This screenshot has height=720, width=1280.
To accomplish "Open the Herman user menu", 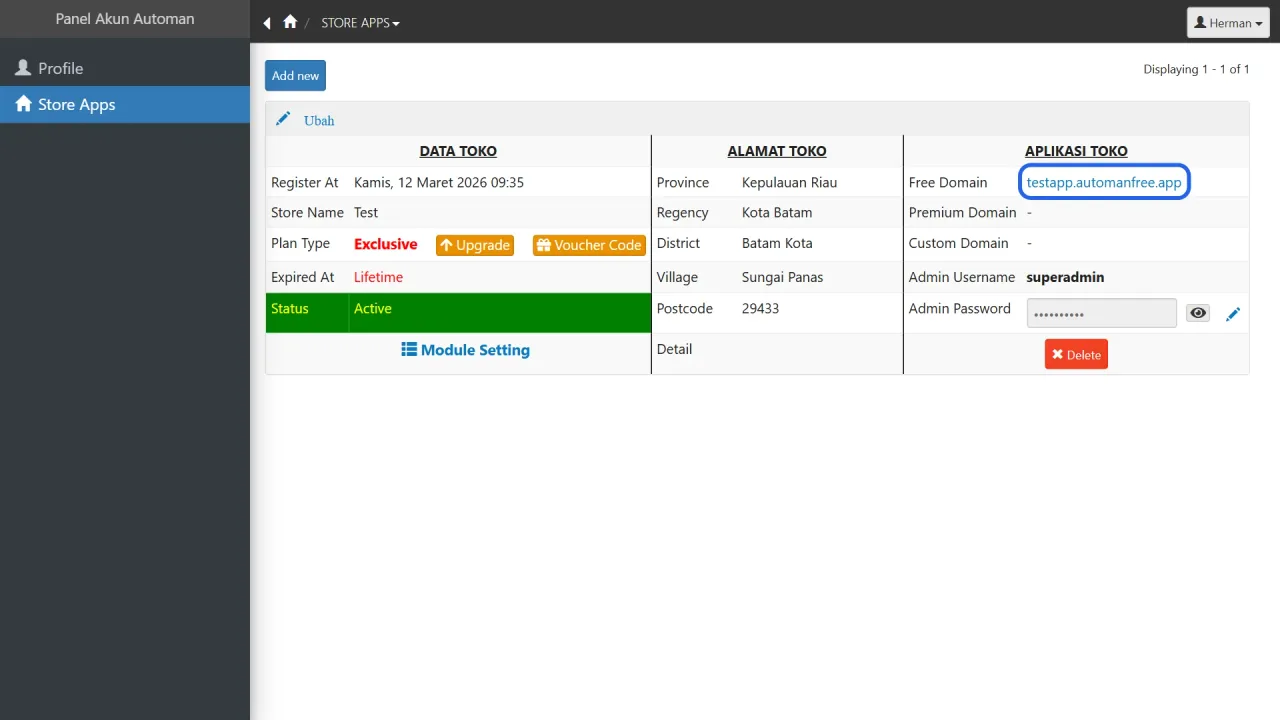I will [1228, 23].
